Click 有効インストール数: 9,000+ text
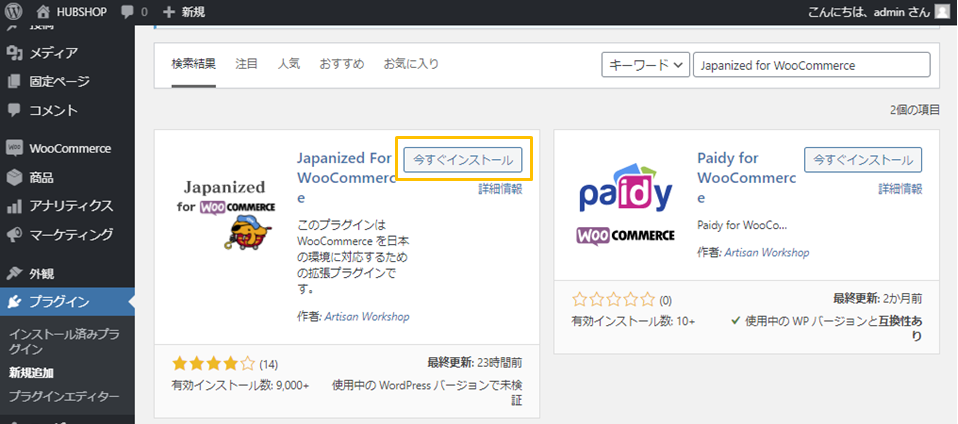Screen dimensions: 958x424 240,386
